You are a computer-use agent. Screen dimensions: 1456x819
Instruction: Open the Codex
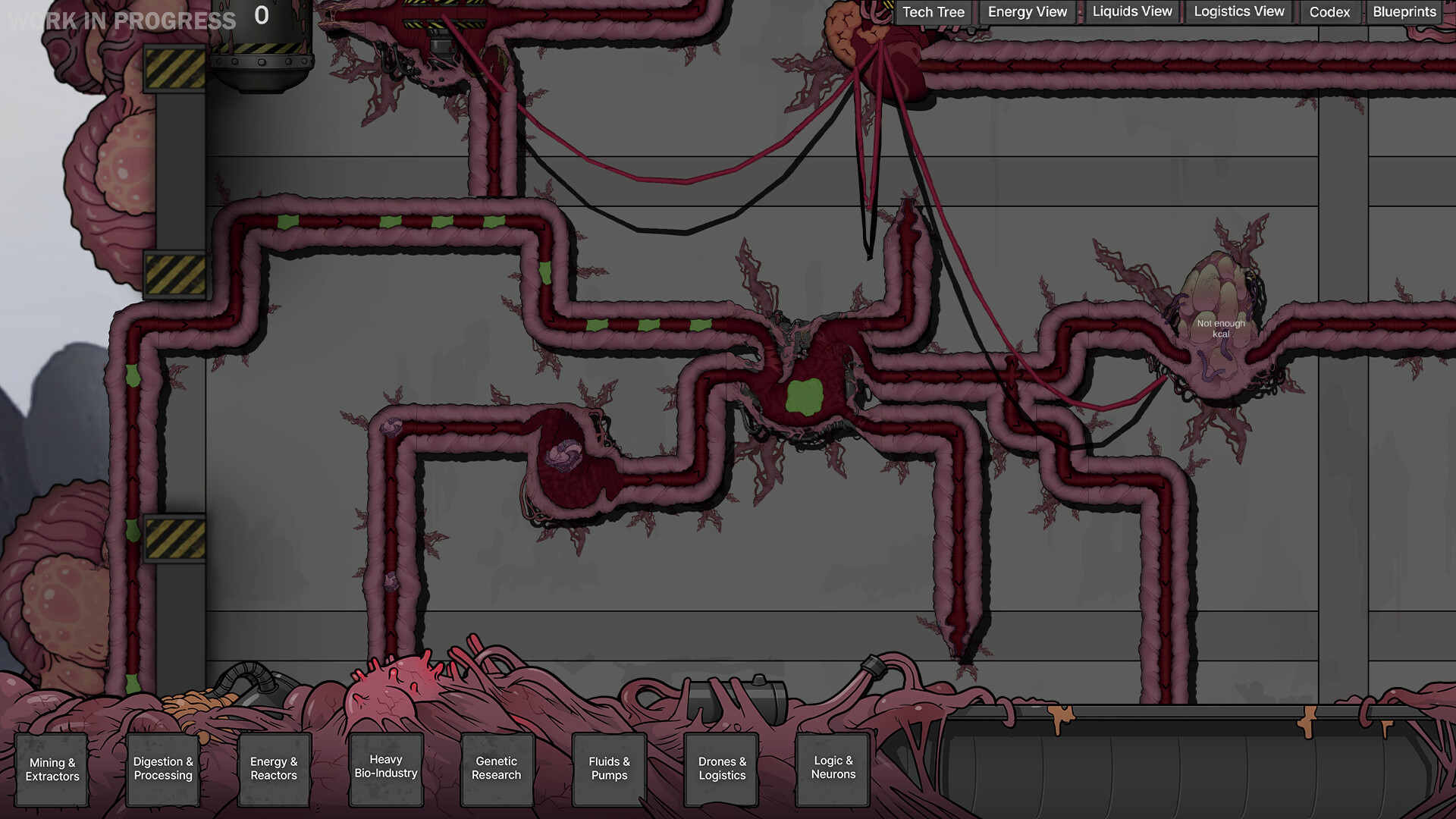click(x=1329, y=12)
